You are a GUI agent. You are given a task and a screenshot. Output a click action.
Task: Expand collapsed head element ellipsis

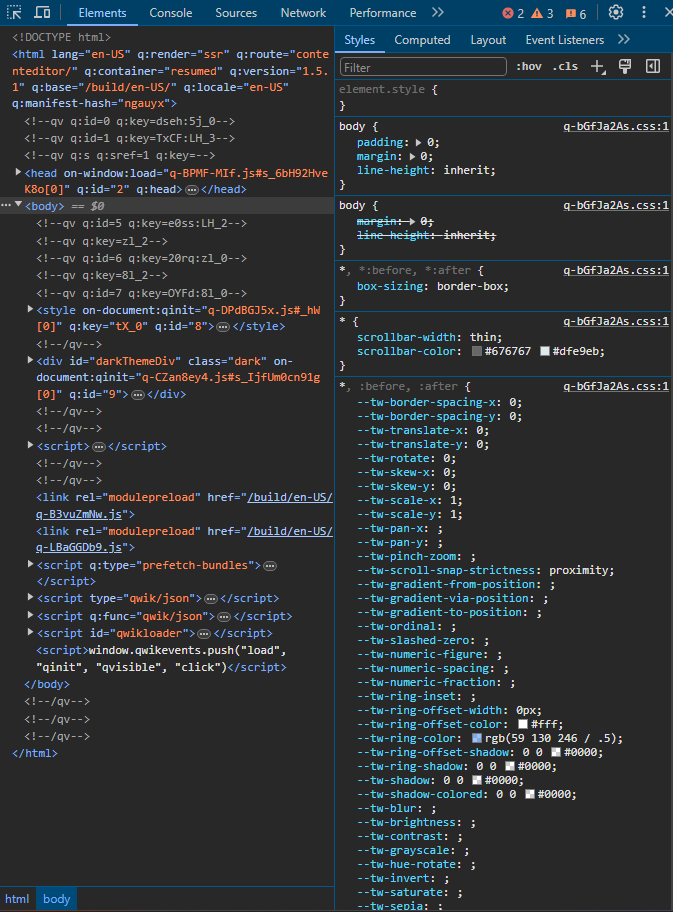pos(191,190)
